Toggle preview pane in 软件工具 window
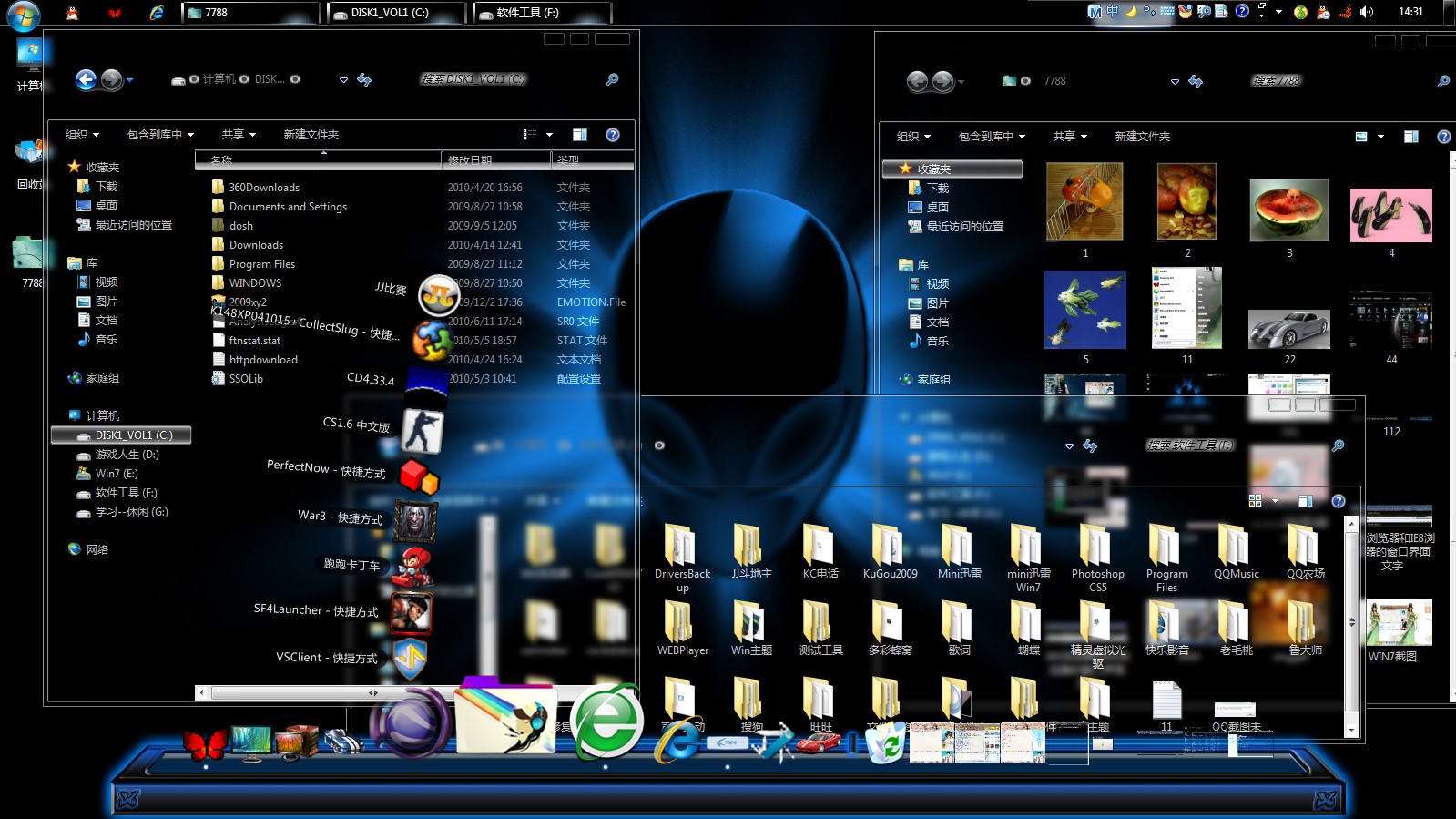 coord(1306,501)
